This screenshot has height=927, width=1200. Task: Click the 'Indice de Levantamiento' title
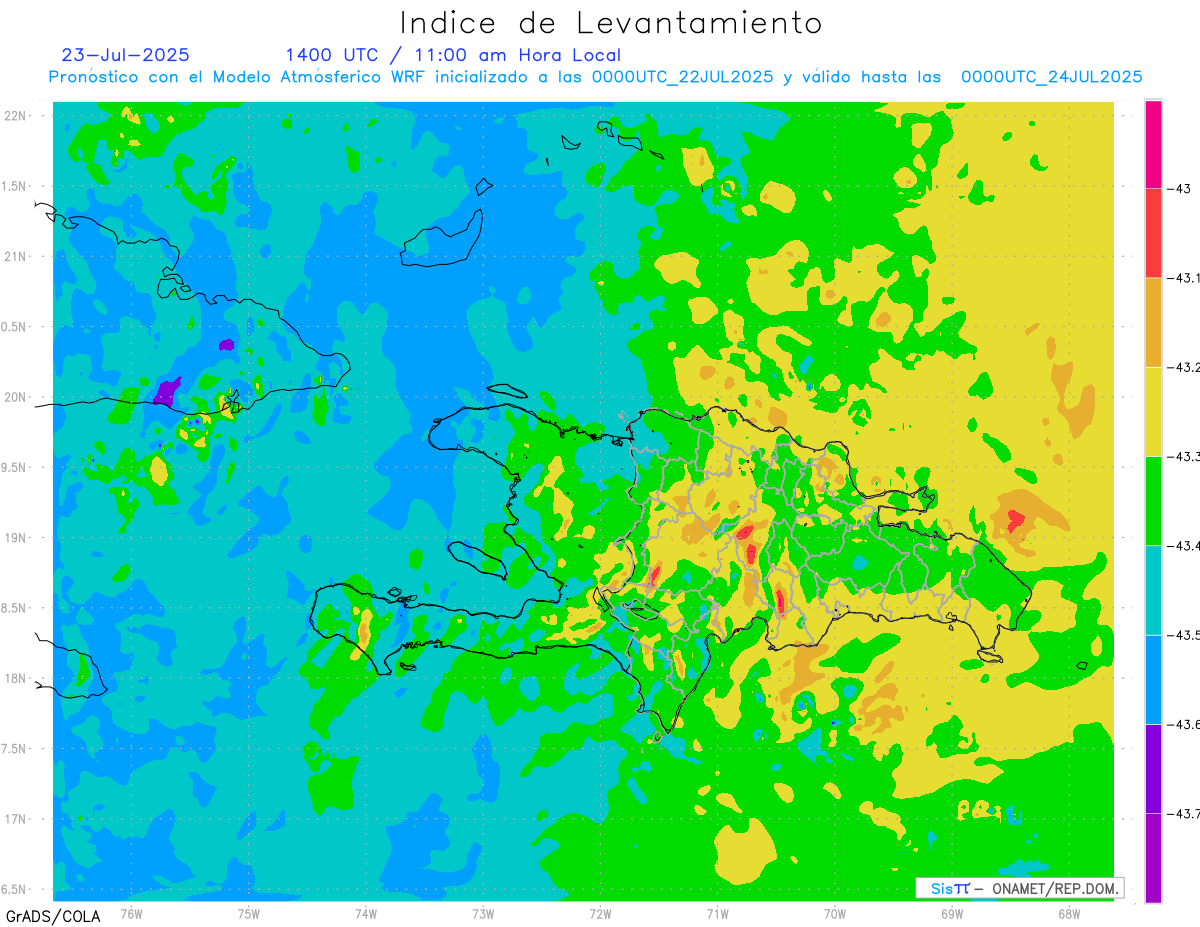(x=611, y=22)
